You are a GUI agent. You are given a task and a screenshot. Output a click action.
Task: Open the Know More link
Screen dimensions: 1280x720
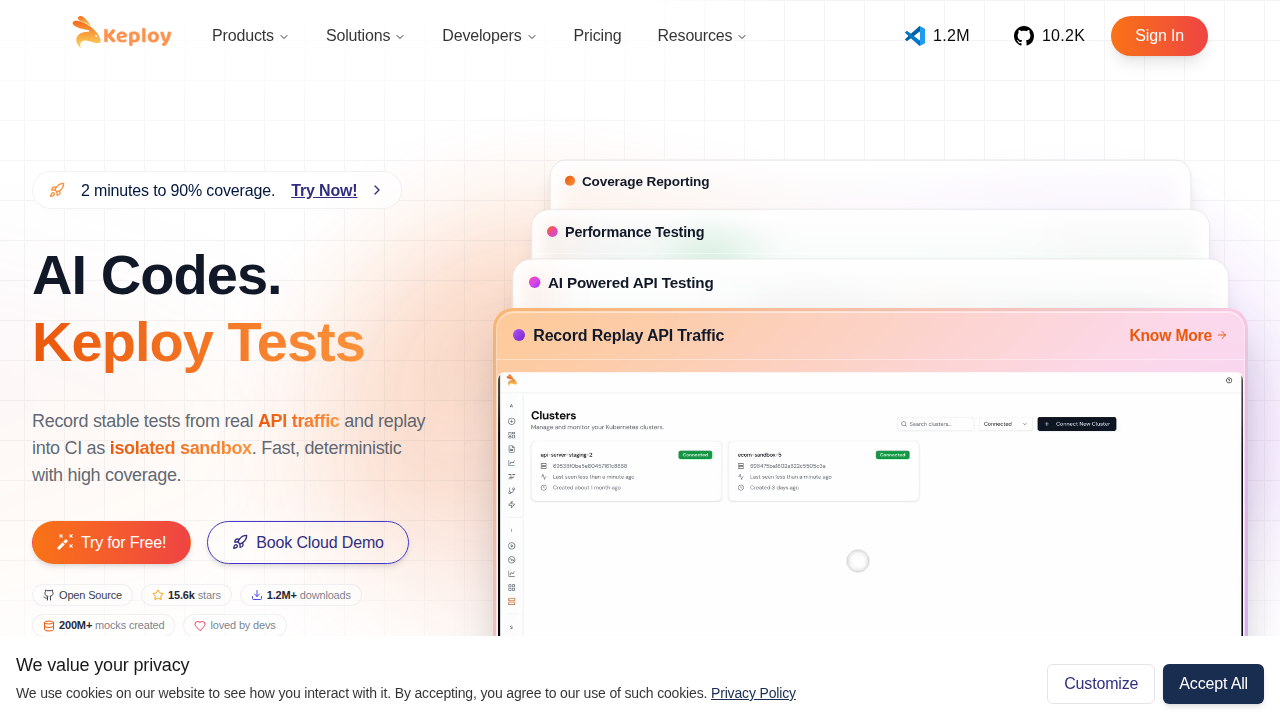[x=1177, y=336]
